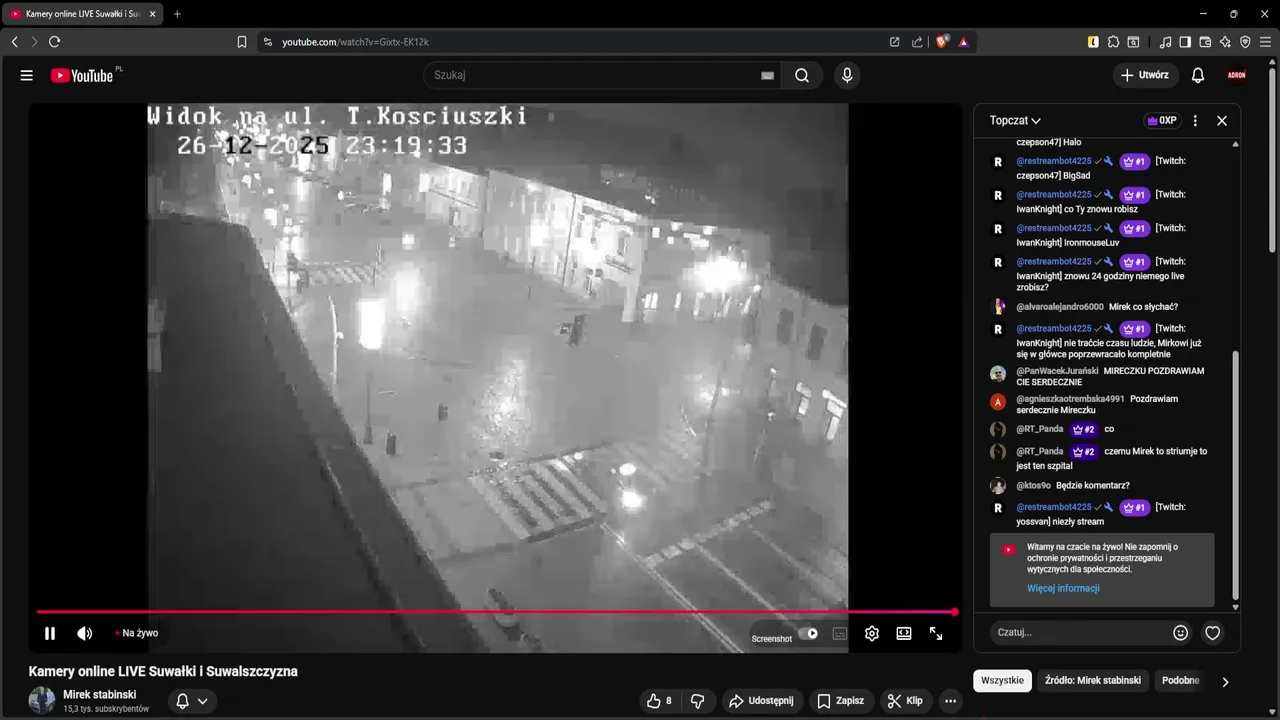Follow the Więcej informacji link
Screen dimensions: 1280x720
1063,588
